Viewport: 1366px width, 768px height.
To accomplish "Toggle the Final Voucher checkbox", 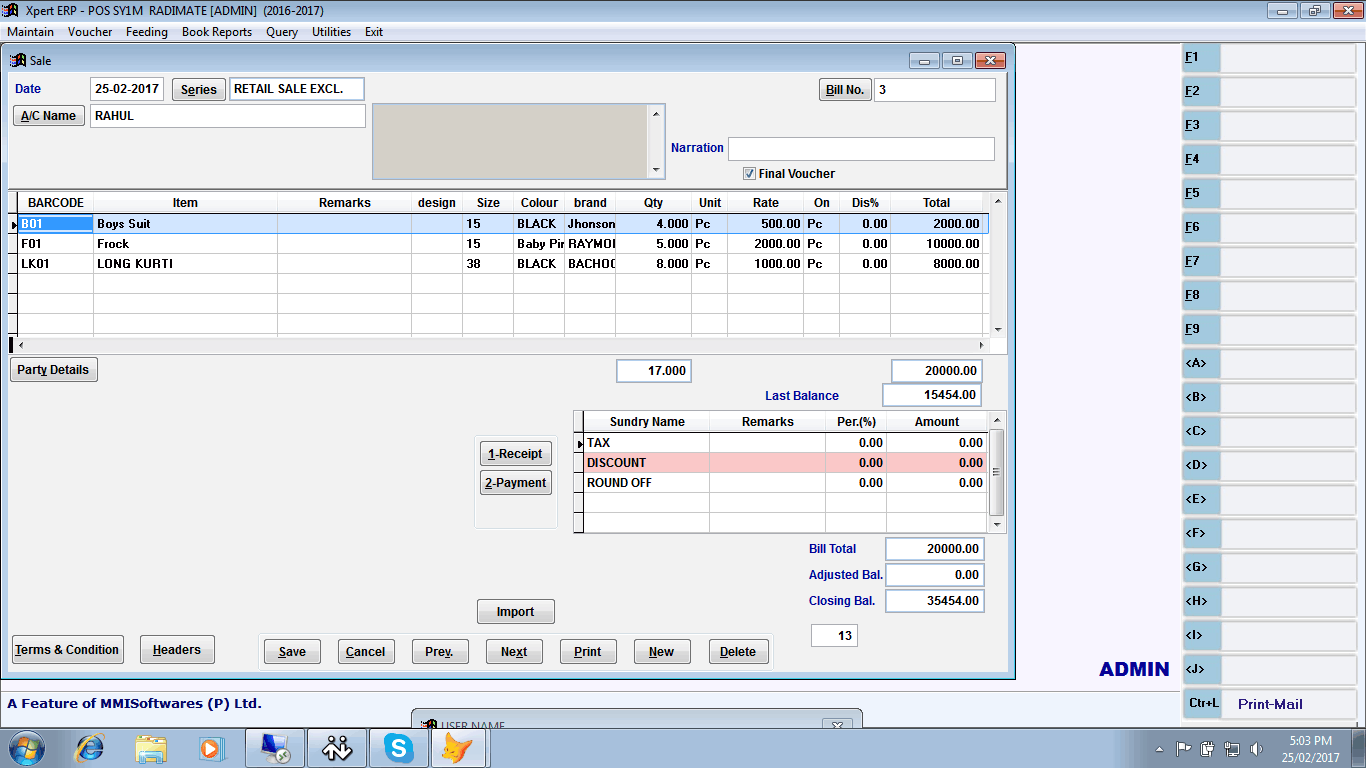I will [749, 174].
